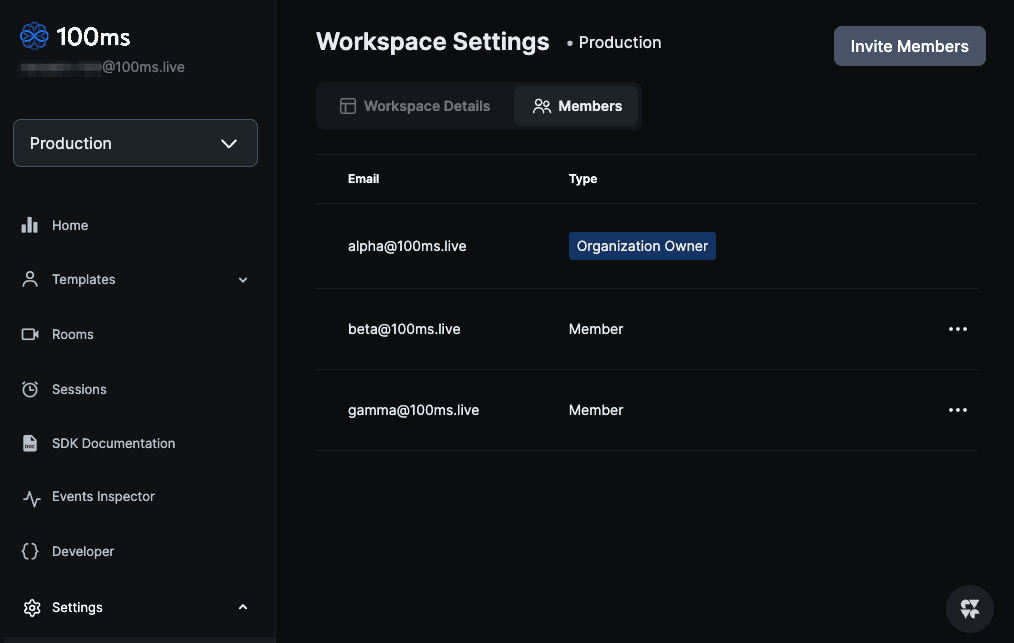Click the Invite Members button
The image size is (1014, 643).
909,46
